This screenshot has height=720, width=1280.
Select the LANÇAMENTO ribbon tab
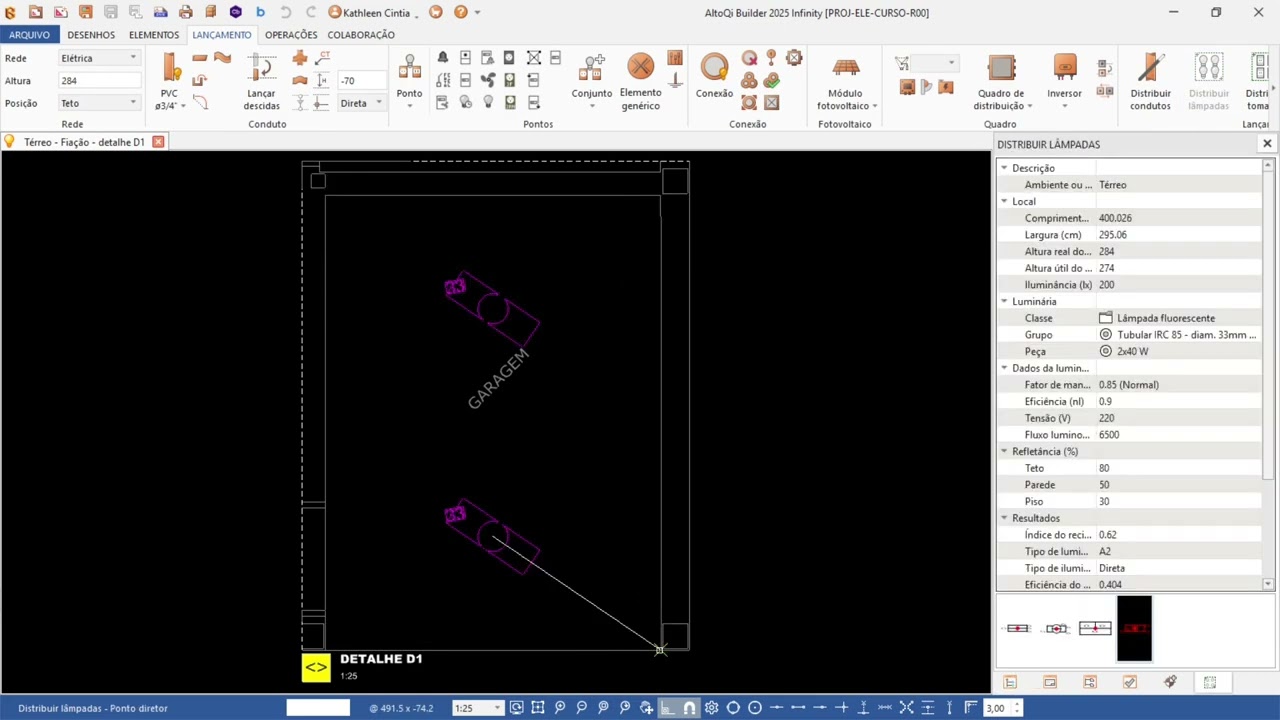pos(222,35)
